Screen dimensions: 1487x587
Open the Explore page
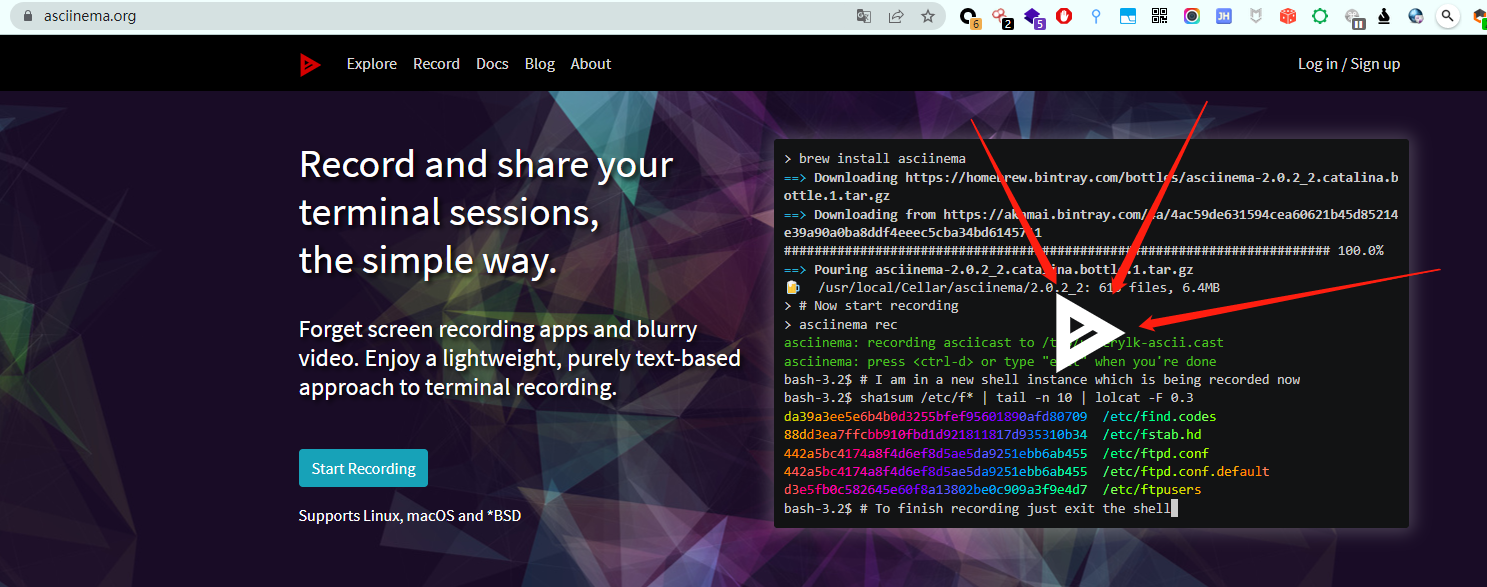pyautogui.click(x=372, y=64)
